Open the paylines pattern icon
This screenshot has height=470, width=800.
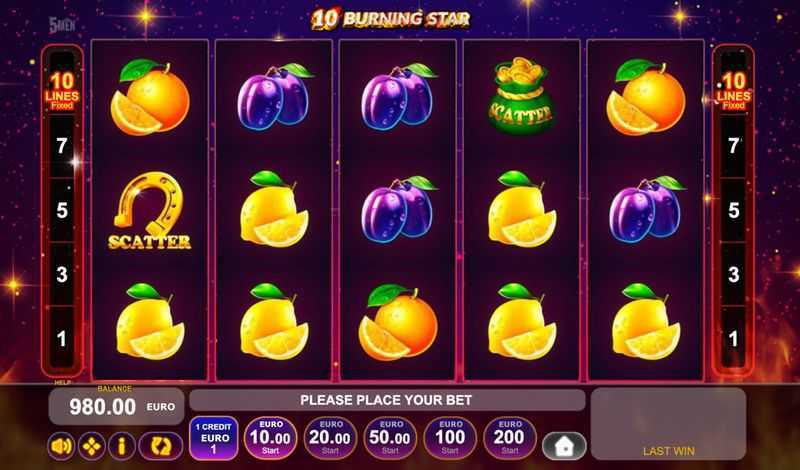pyautogui.click(x=92, y=447)
